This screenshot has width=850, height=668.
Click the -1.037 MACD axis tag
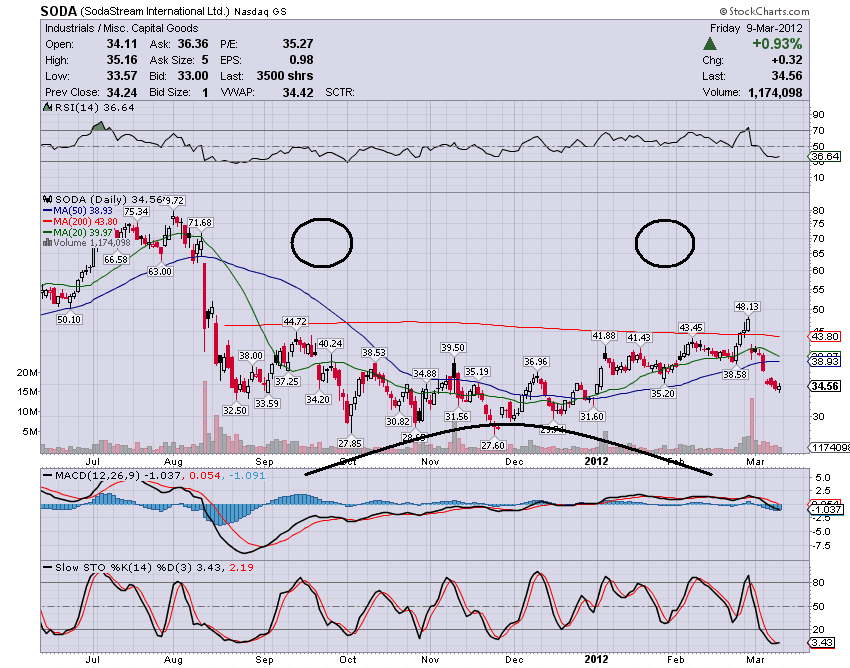[x=826, y=509]
